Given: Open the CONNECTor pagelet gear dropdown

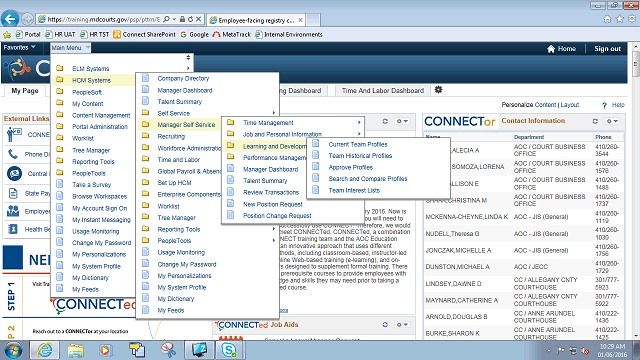Looking at the screenshot, I should pyautogui.click(x=612, y=121).
